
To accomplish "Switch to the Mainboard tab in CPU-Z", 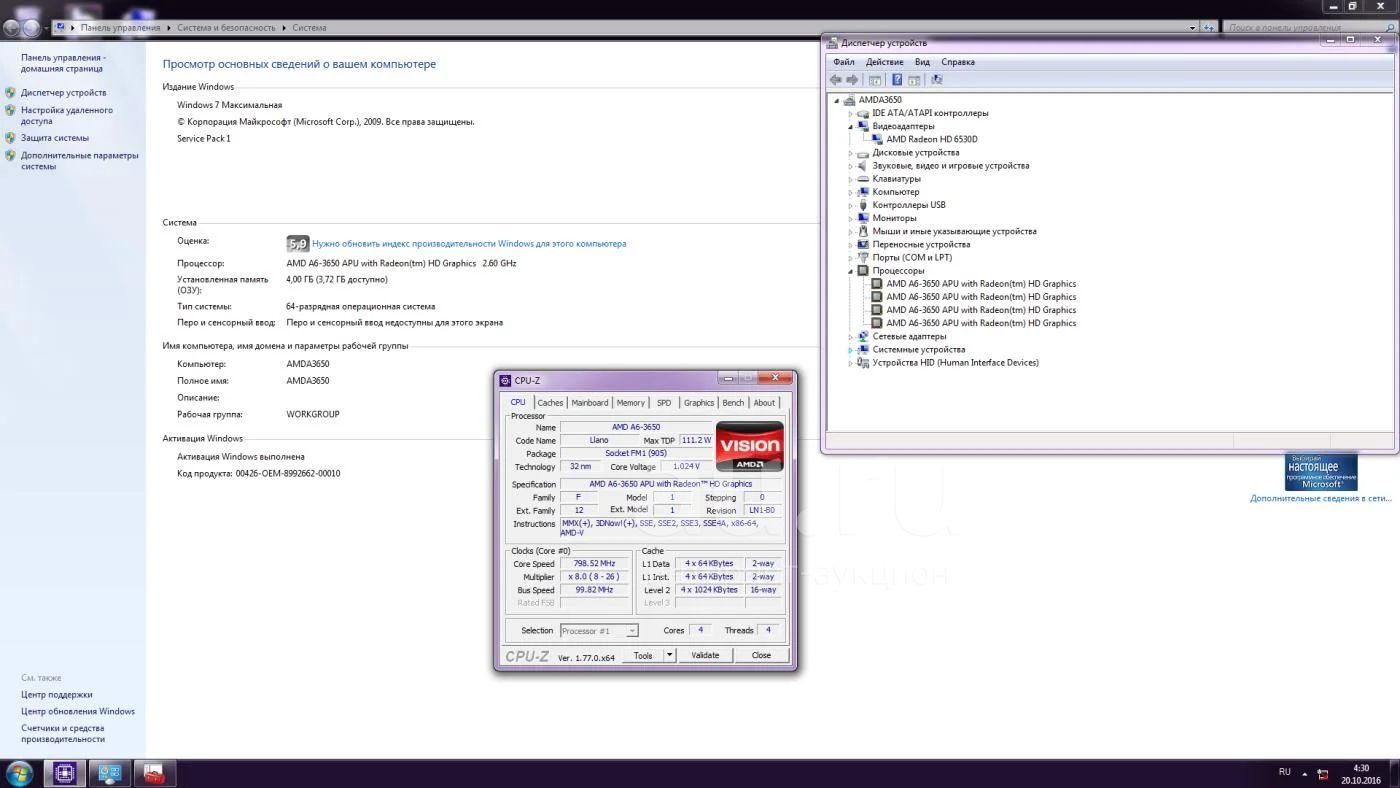I will point(590,403).
